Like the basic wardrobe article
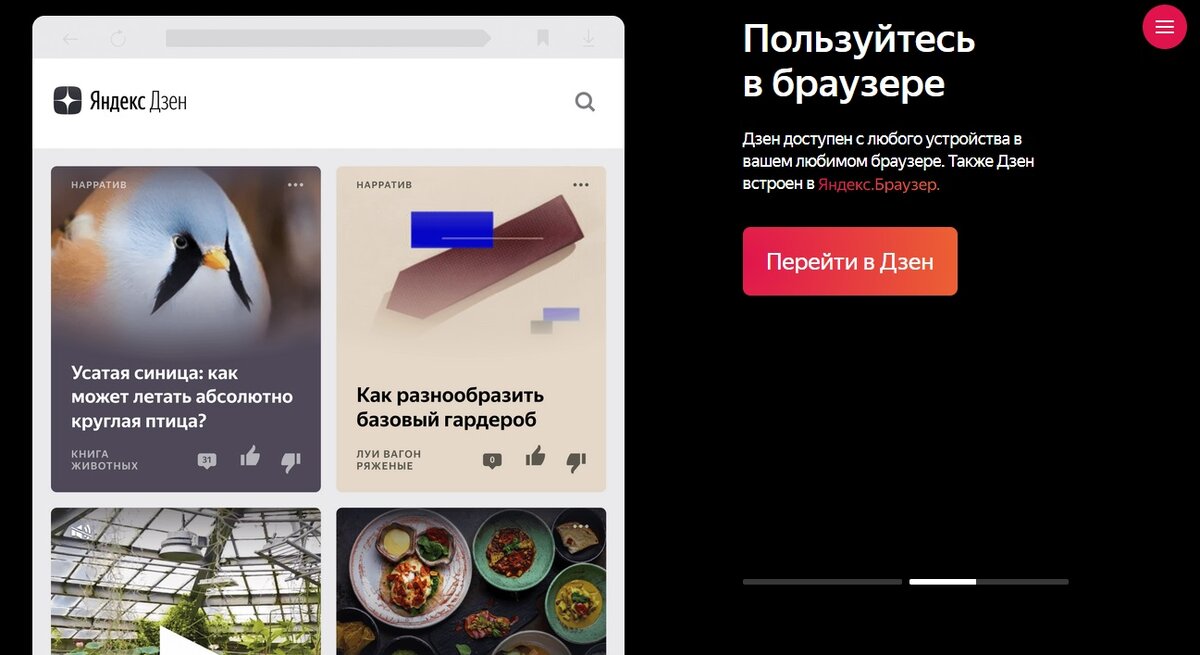Screen dimensions: 1200x655 (x=536, y=457)
